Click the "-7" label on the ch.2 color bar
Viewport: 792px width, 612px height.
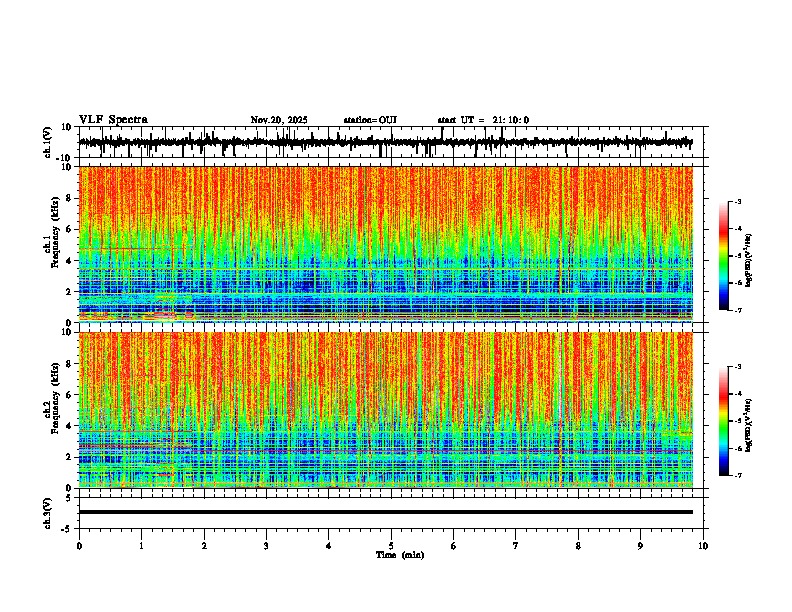(x=738, y=475)
